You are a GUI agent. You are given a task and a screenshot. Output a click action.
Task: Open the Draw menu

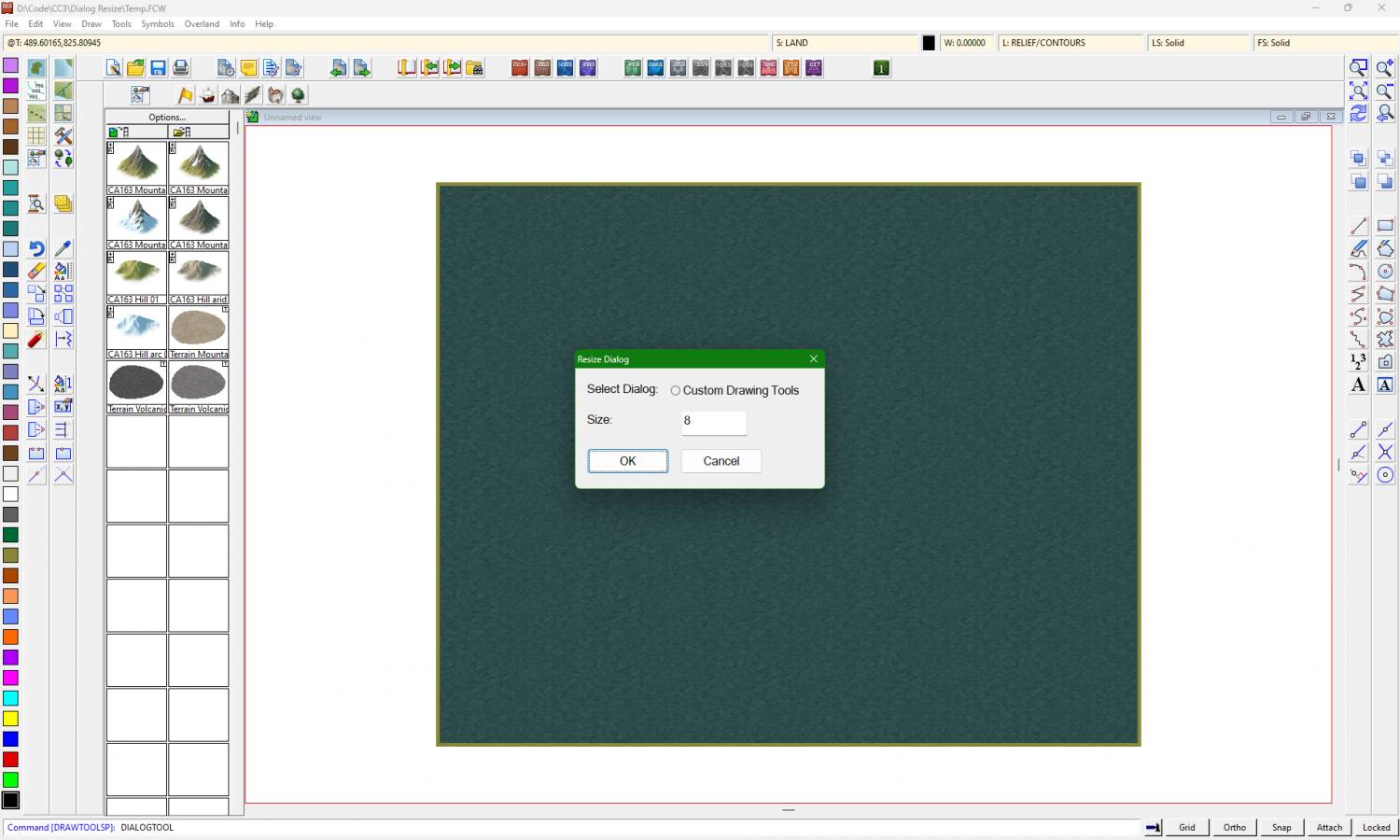pyautogui.click(x=91, y=24)
